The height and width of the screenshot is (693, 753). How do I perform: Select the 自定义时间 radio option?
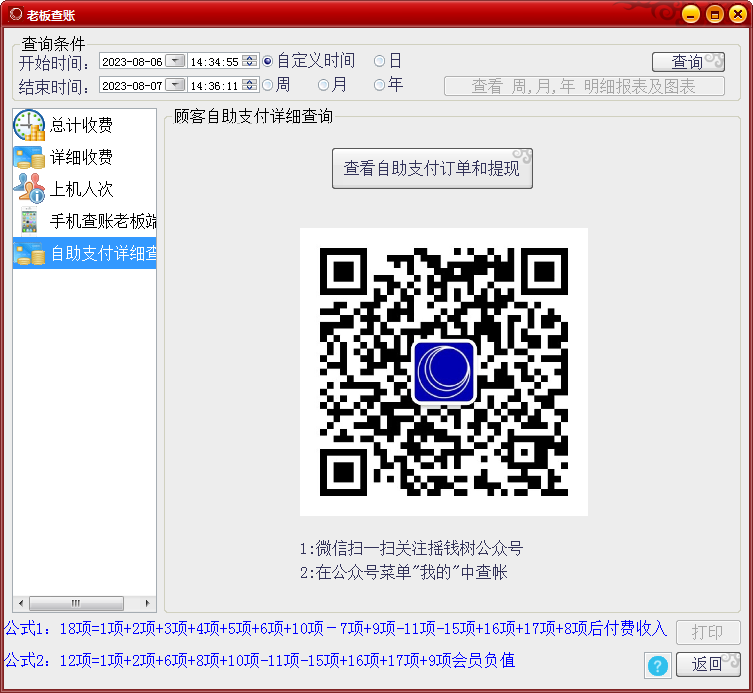point(268,61)
